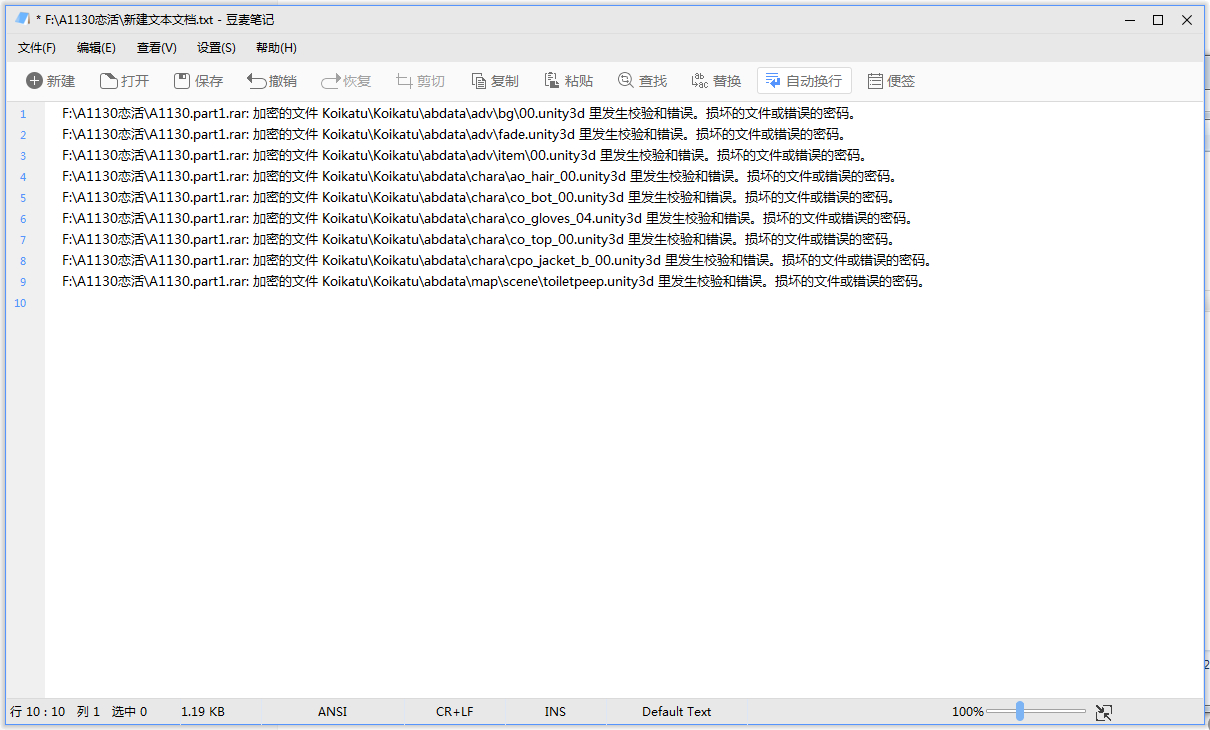Maximize the 豆麦笔记 window
1210x730 pixels.
[x=1158, y=19]
